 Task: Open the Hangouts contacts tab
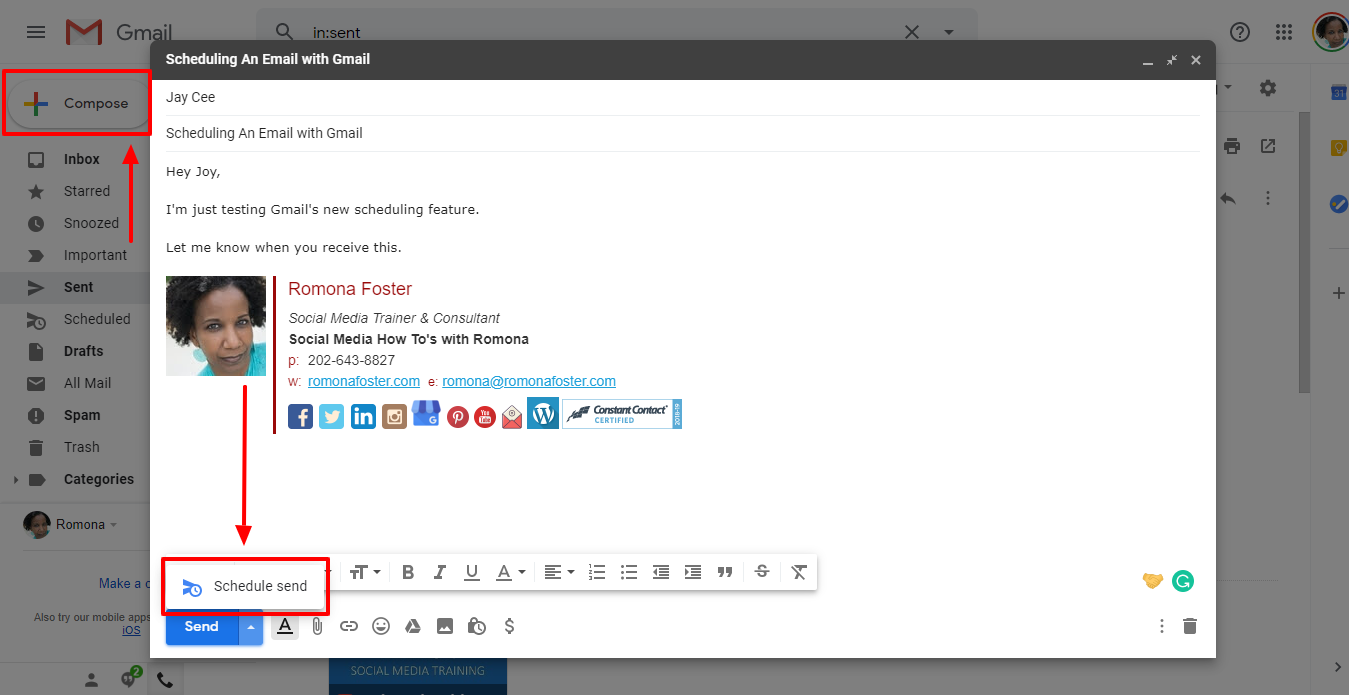point(91,680)
